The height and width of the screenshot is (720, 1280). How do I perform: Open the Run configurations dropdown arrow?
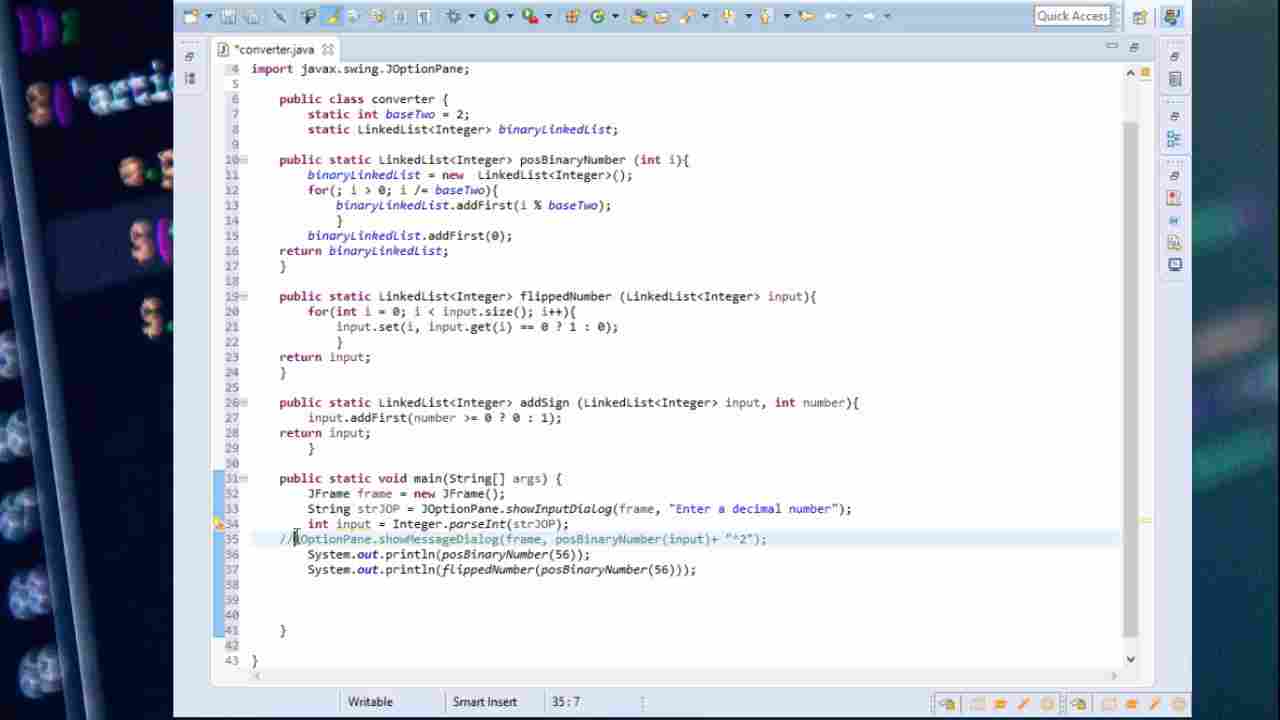pyautogui.click(x=509, y=16)
